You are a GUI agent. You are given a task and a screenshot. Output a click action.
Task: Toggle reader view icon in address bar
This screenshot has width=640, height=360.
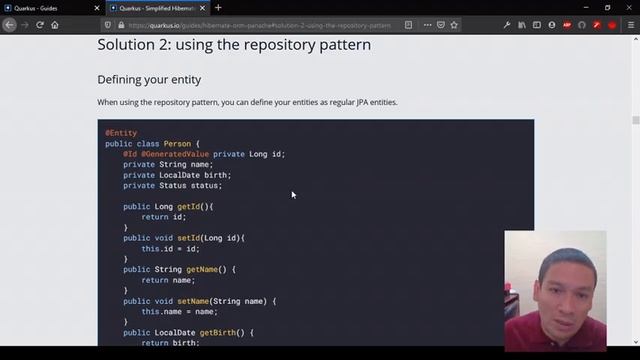[x=408, y=25]
